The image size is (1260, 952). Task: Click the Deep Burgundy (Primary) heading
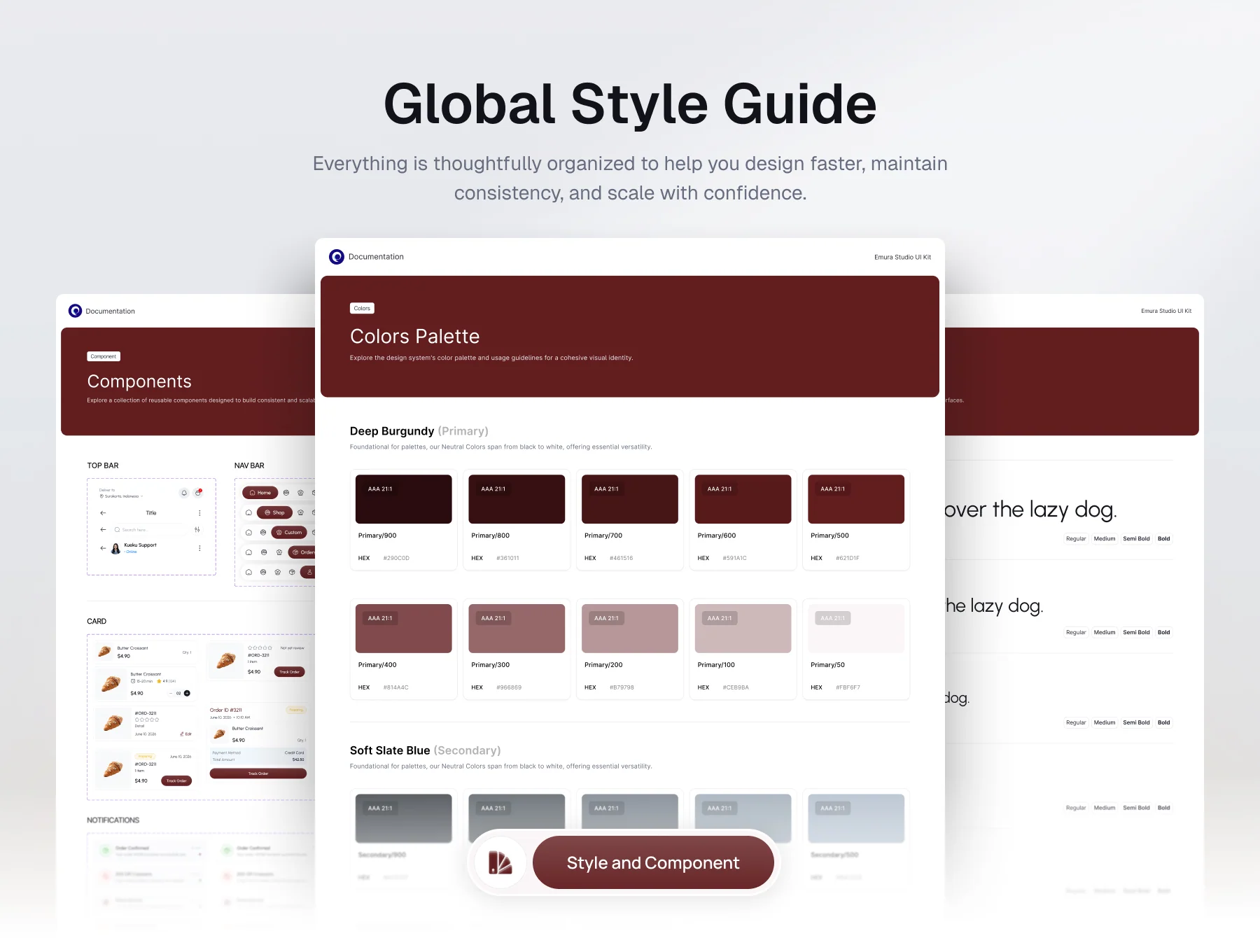(419, 431)
